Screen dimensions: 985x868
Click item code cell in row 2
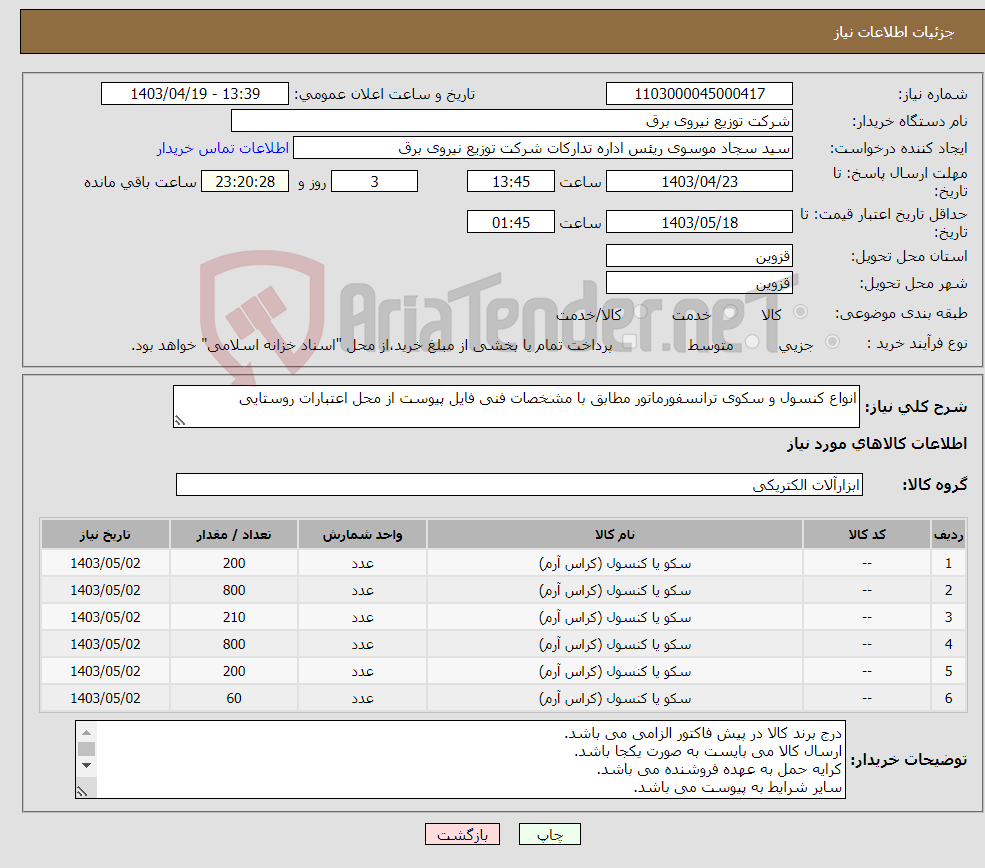coord(867,590)
